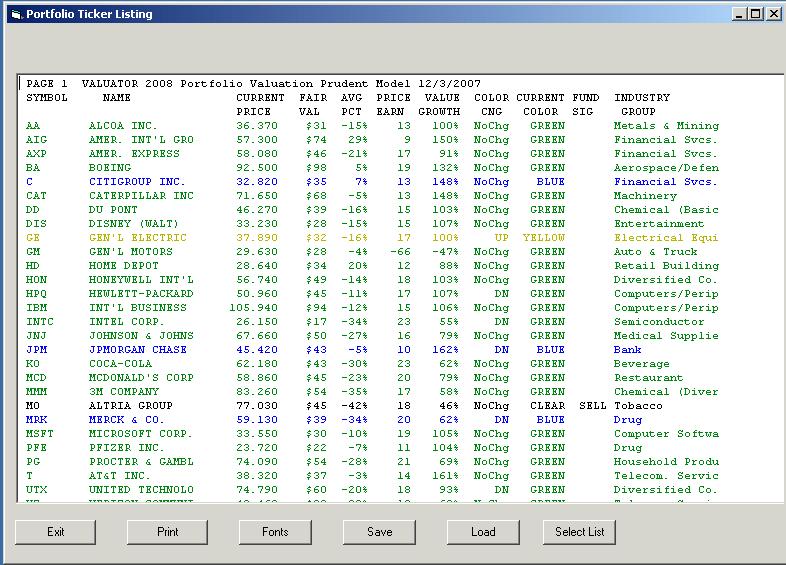Open Select List button

(x=580, y=532)
